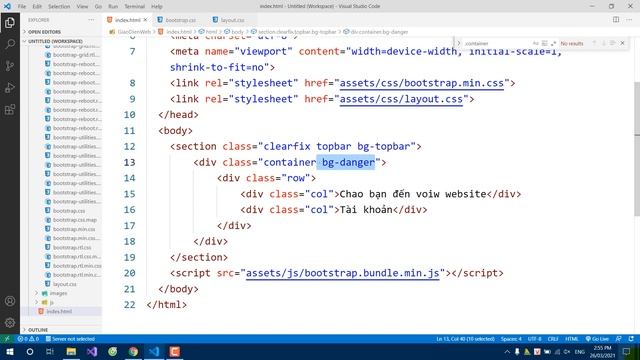Open the Source Control view
This screenshot has width=640, height=360.
point(10,66)
